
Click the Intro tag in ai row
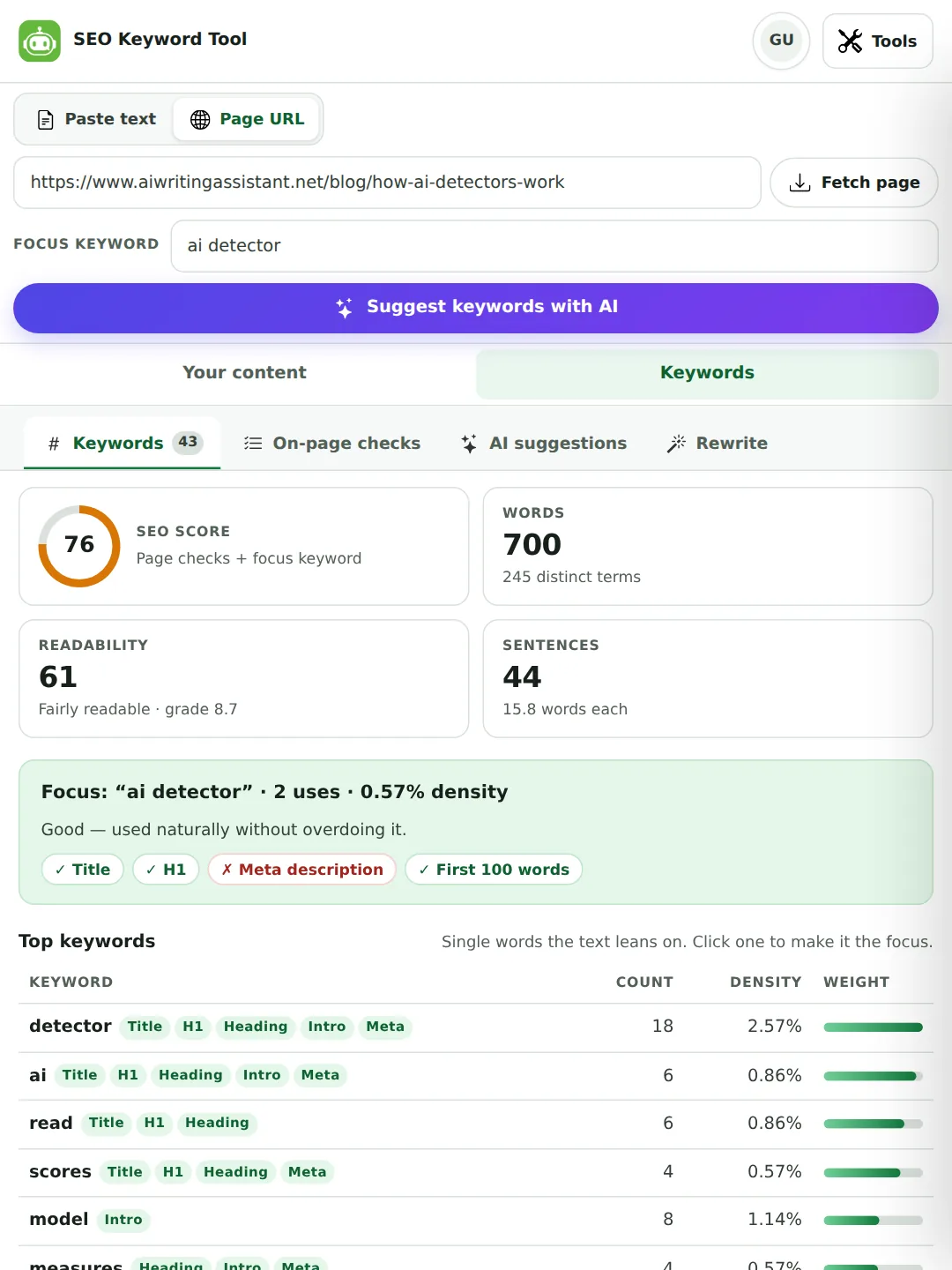[x=262, y=1075]
